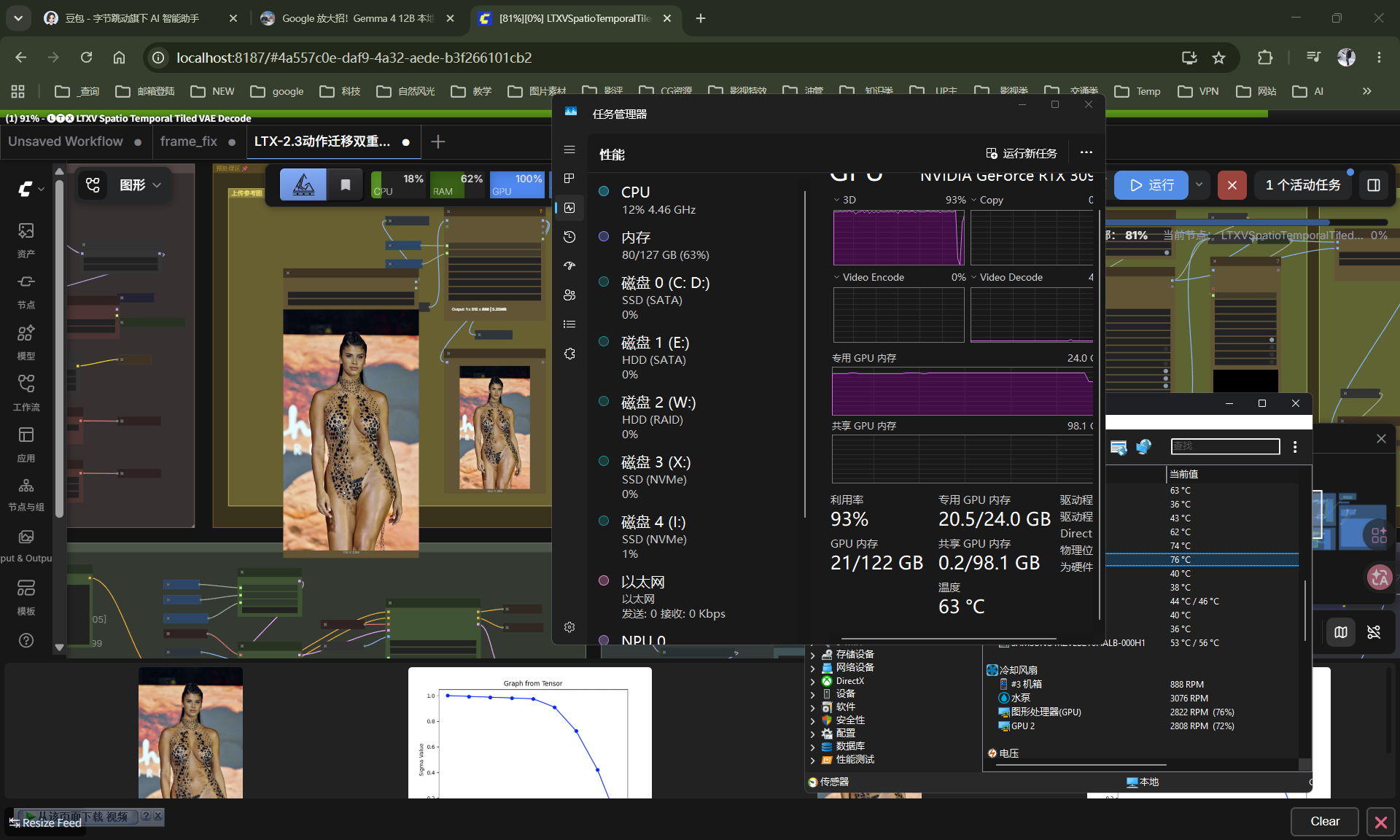The width and height of the screenshot is (1400, 840).
Task: Click the CPU 18% usage meter
Action: coord(398,185)
